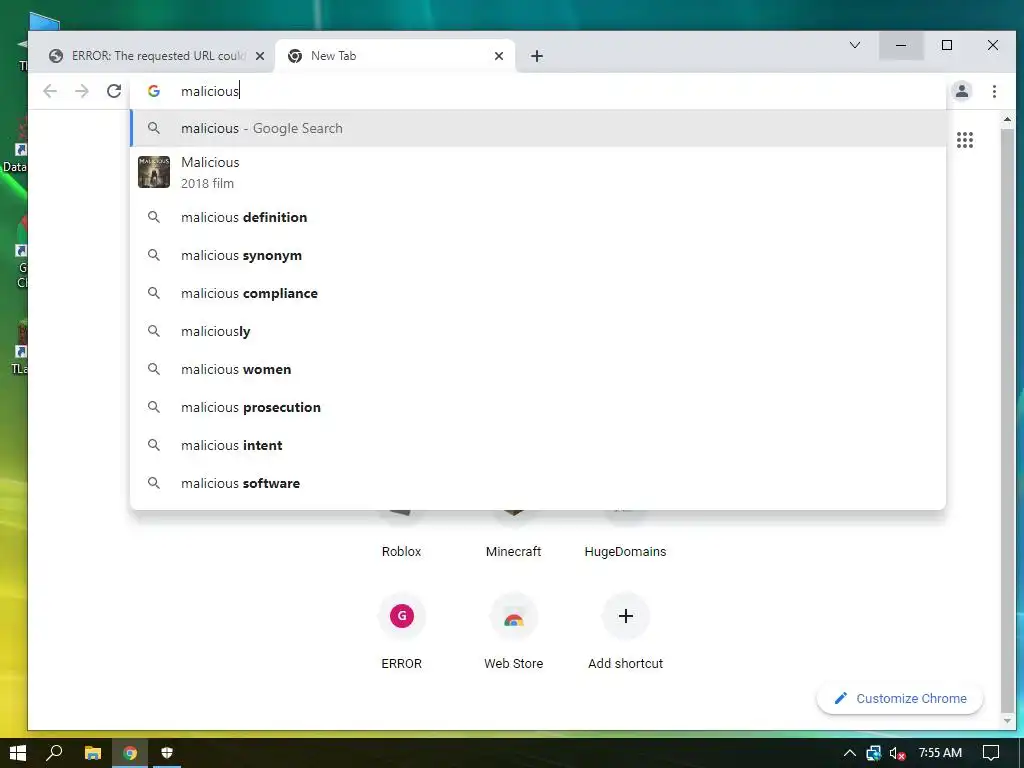
Task: Open Windows Security shield on taskbar
Action: [x=167, y=753]
